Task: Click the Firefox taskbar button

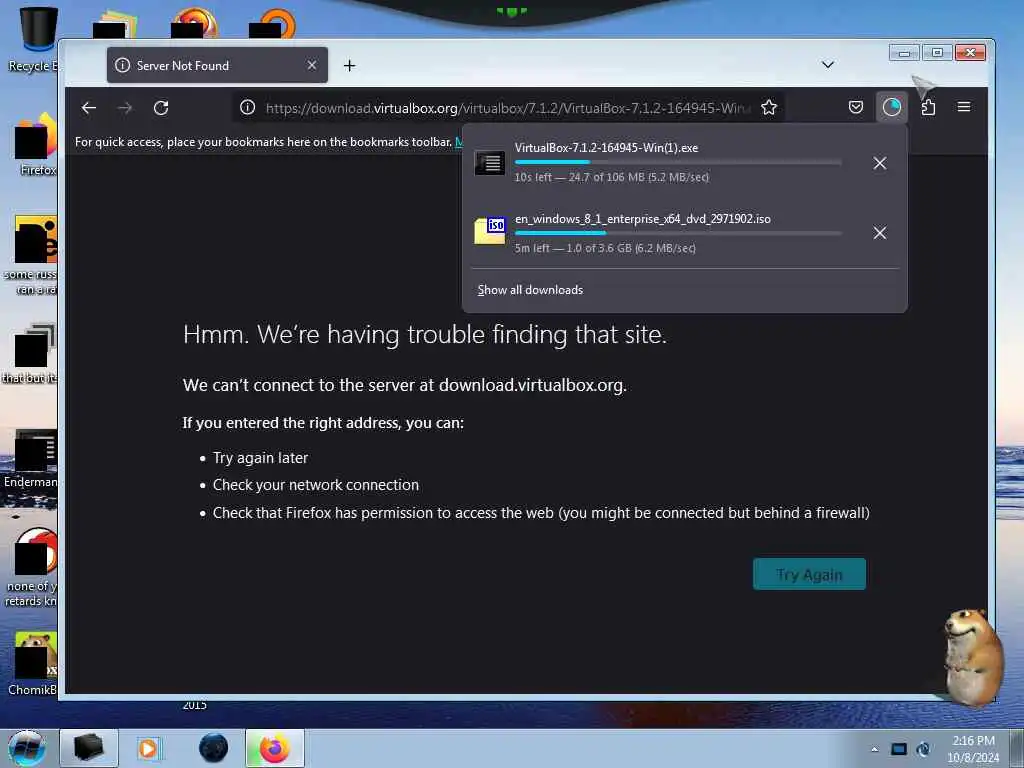Action: click(x=275, y=748)
